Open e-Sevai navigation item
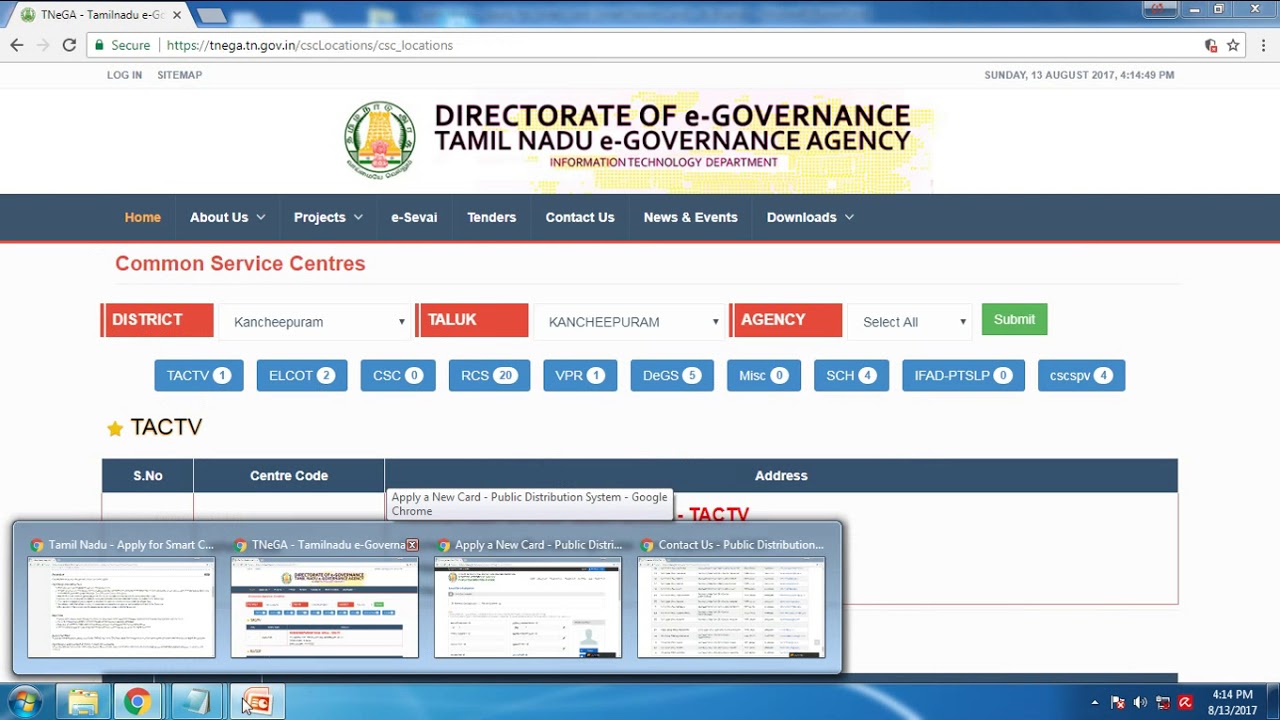 coord(414,217)
